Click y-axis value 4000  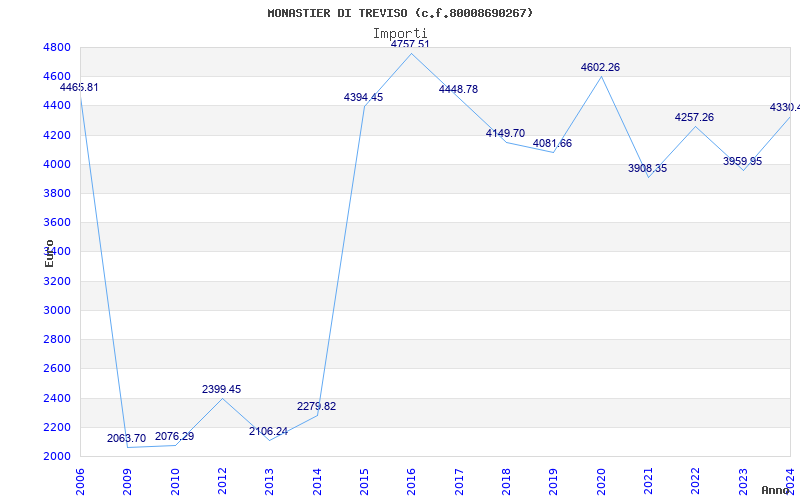coord(58,164)
